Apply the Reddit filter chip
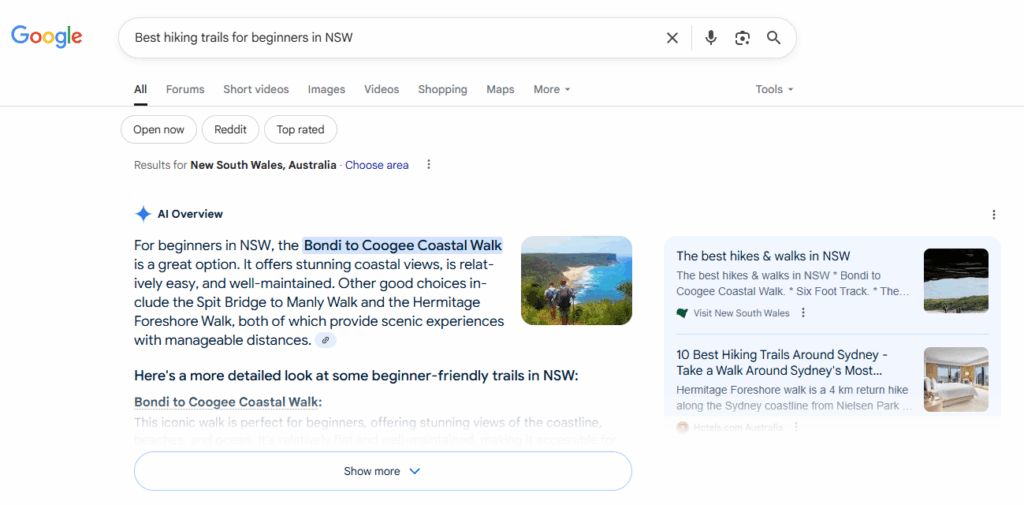 (x=231, y=129)
